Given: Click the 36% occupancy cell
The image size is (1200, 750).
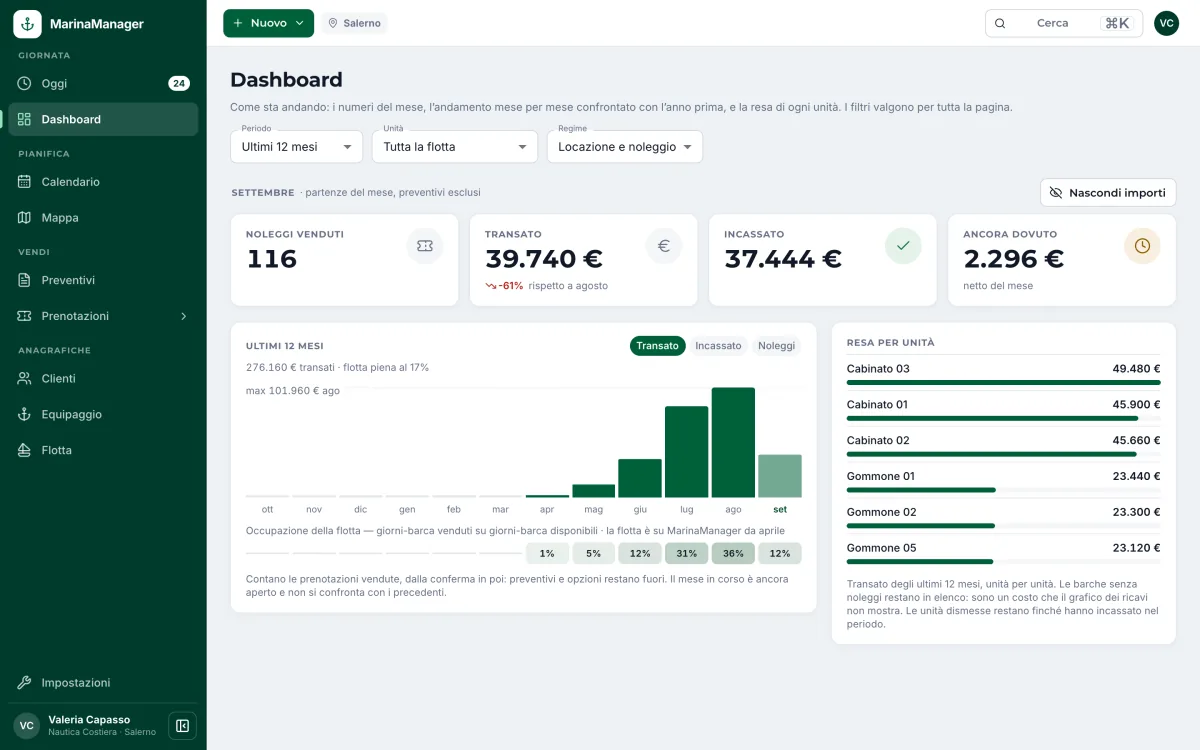Looking at the screenshot, I should coord(733,553).
